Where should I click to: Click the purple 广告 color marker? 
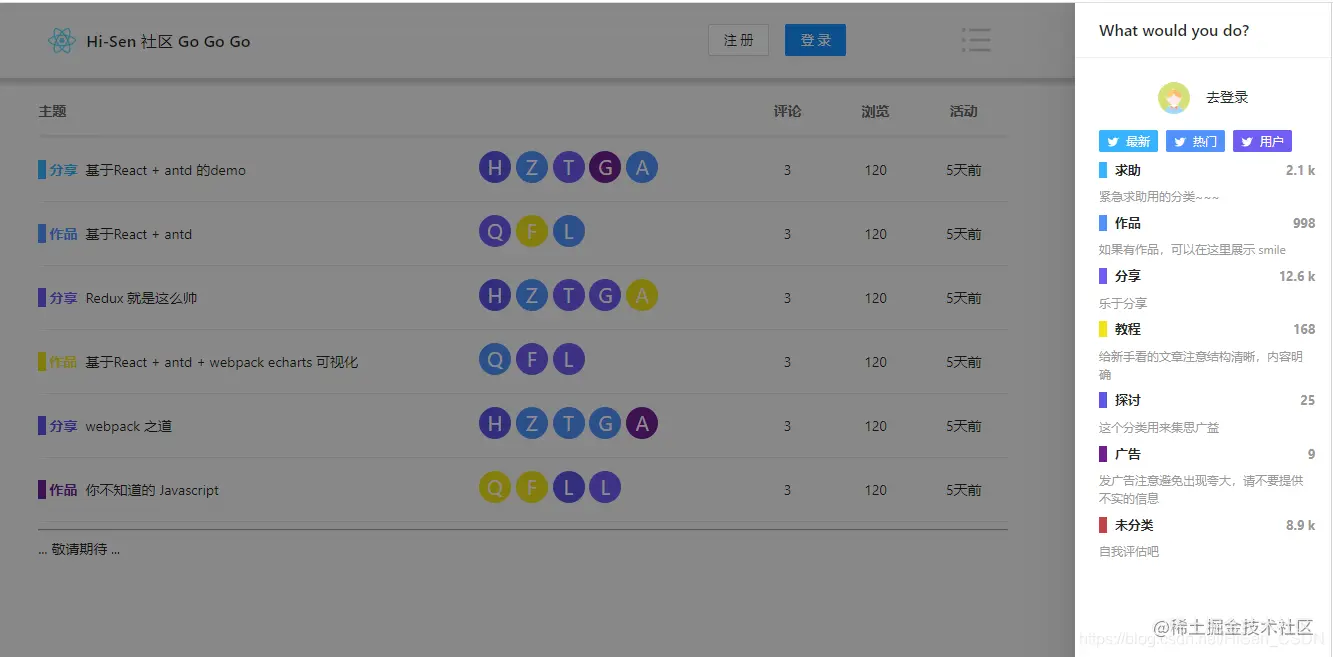click(x=1103, y=454)
